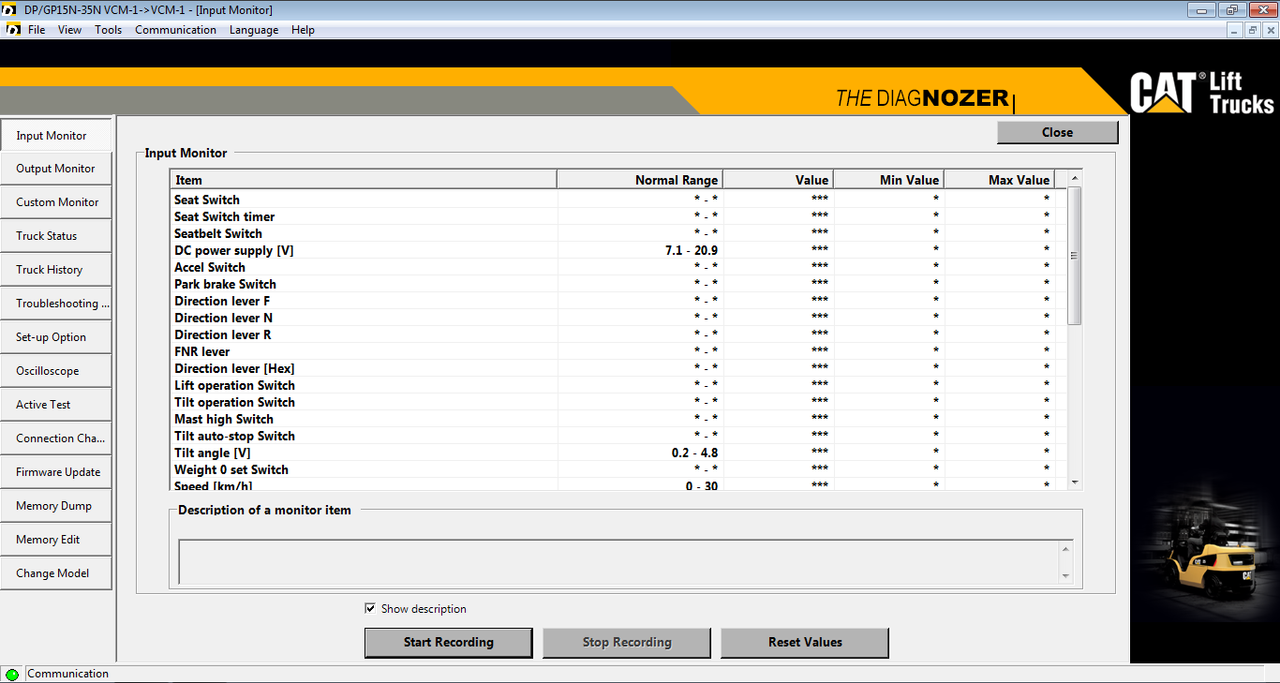Viewport: 1280px width, 683px height.
Task: Open the File menu
Action: click(36, 30)
